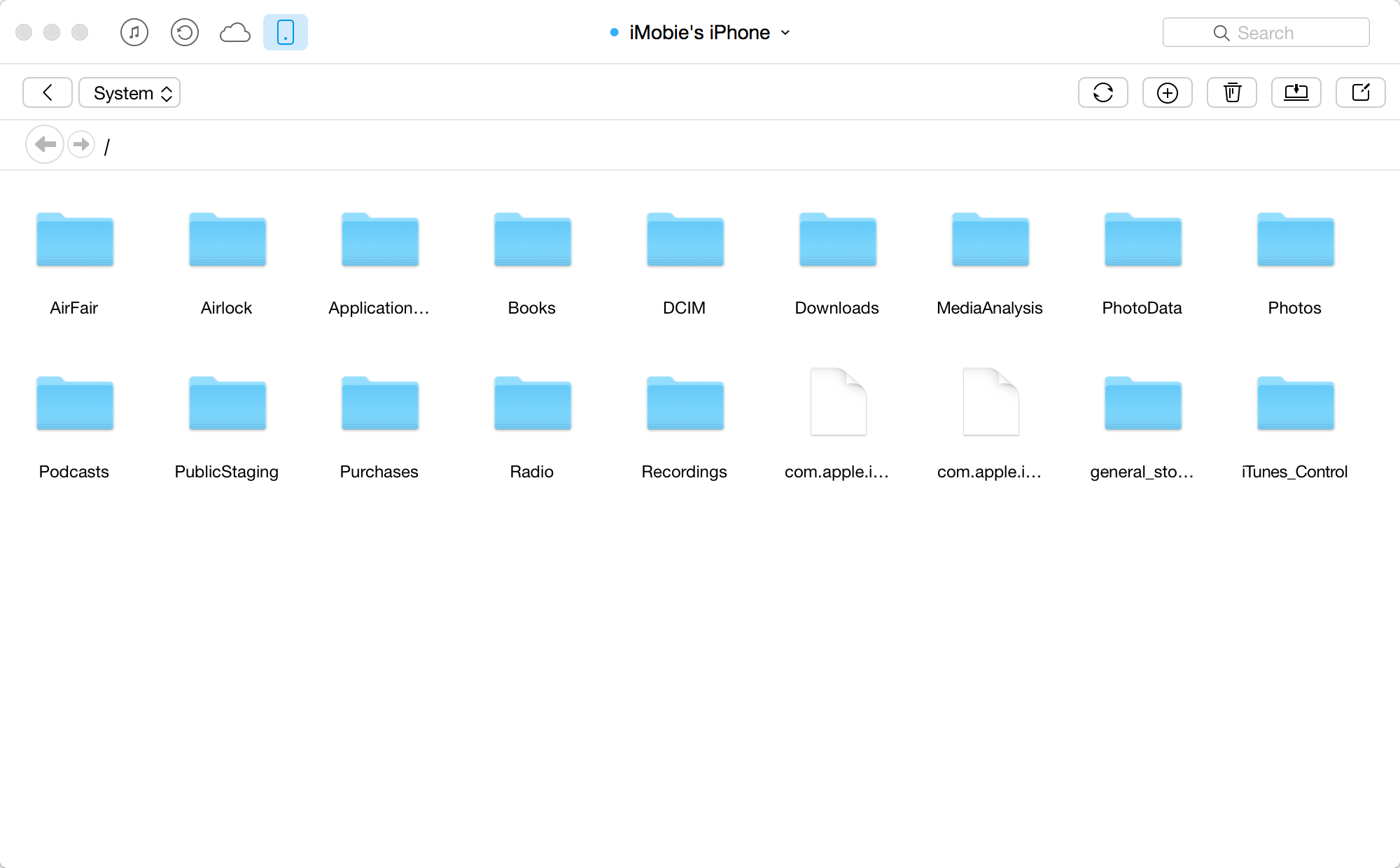Click the back chevron button beside System

coord(47,92)
